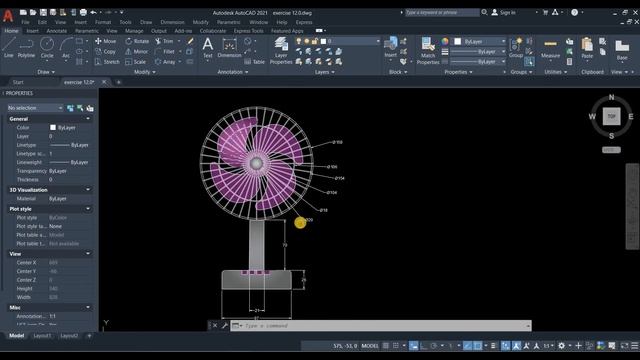
Task: Activate the Fillet tool
Action: 165,51
